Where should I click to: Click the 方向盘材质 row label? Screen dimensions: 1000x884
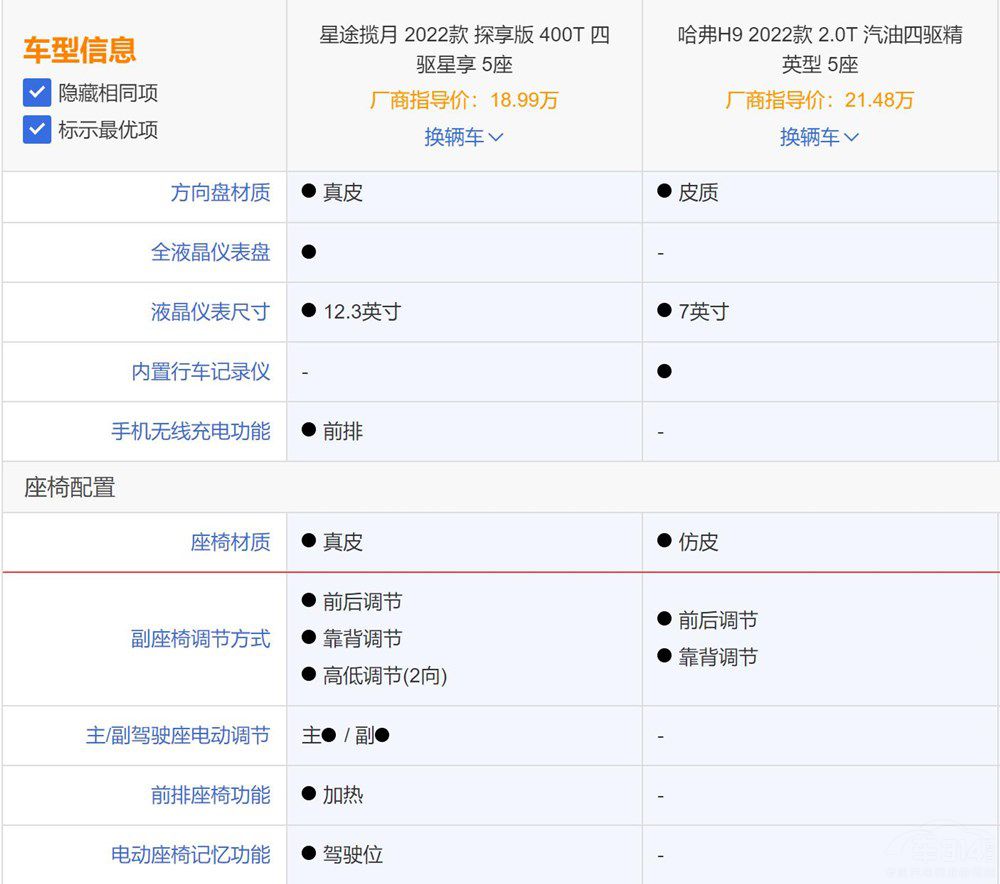click(x=220, y=192)
